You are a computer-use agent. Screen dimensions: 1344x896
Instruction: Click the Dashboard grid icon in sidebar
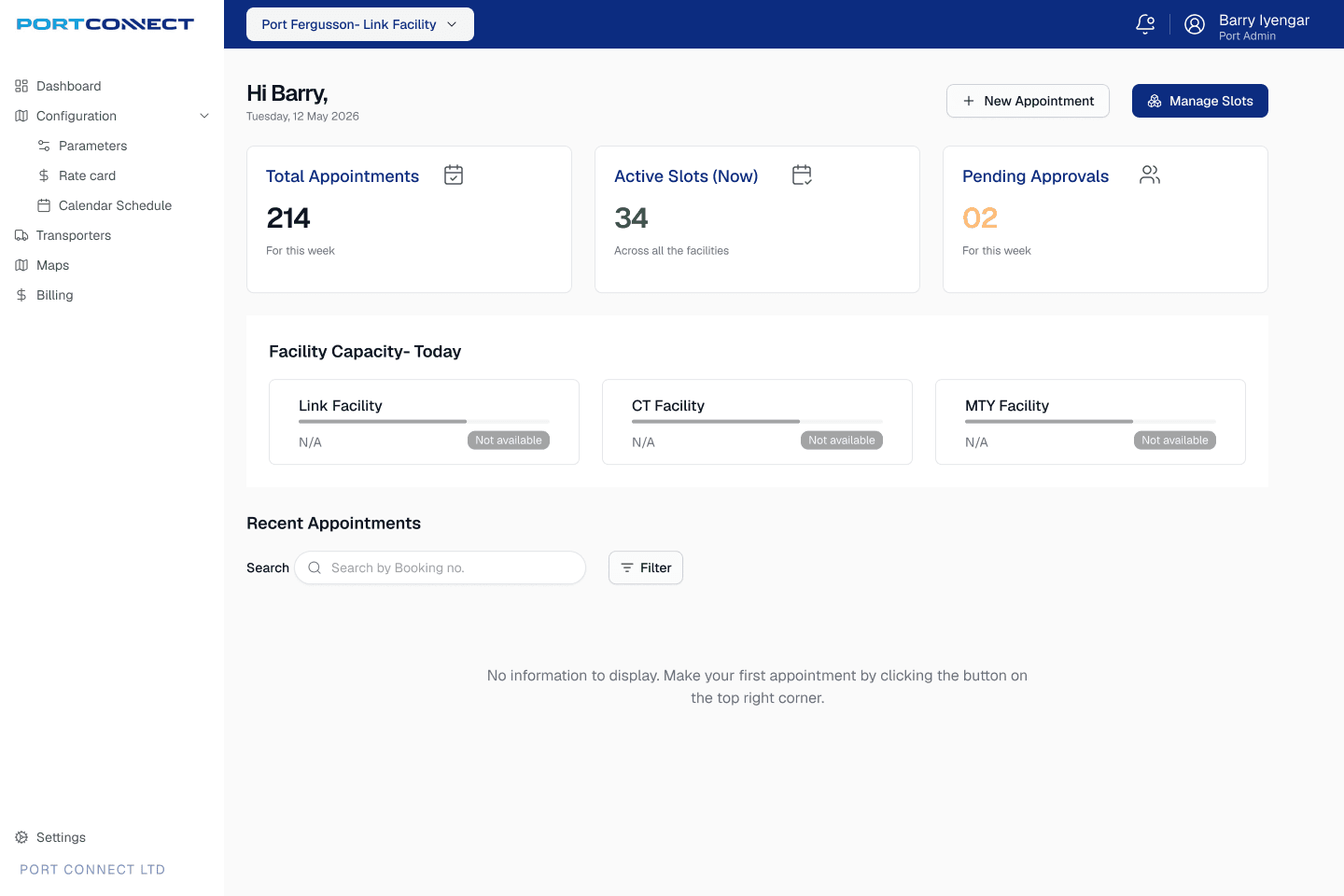[21, 86]
